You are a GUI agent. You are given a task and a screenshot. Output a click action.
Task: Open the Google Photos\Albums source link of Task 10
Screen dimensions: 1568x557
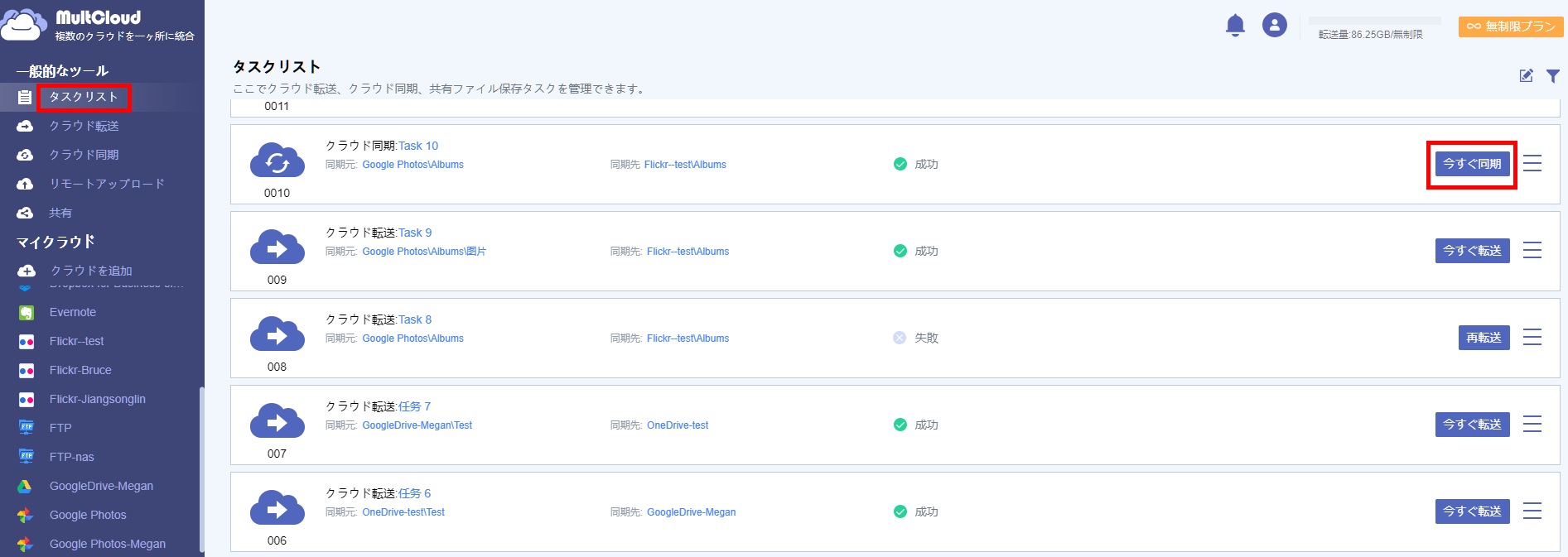[x=413, y=165]
